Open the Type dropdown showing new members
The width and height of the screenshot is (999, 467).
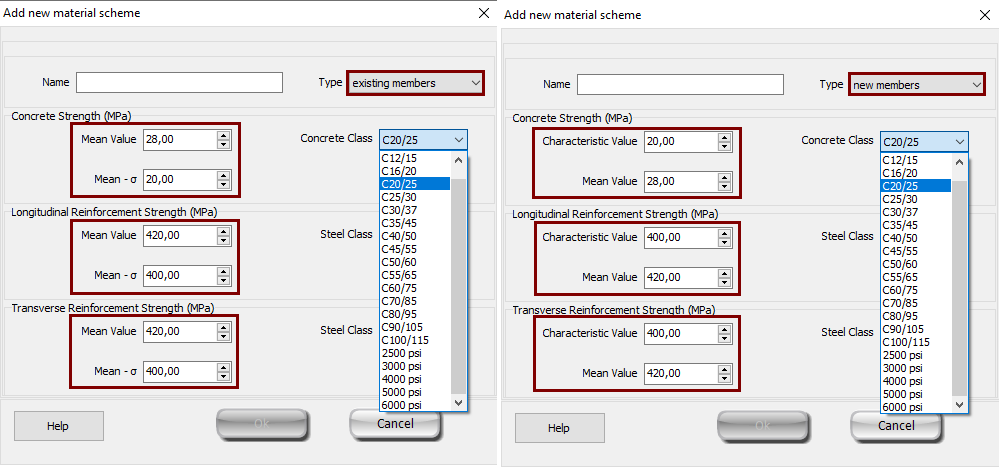coord(917,85)
